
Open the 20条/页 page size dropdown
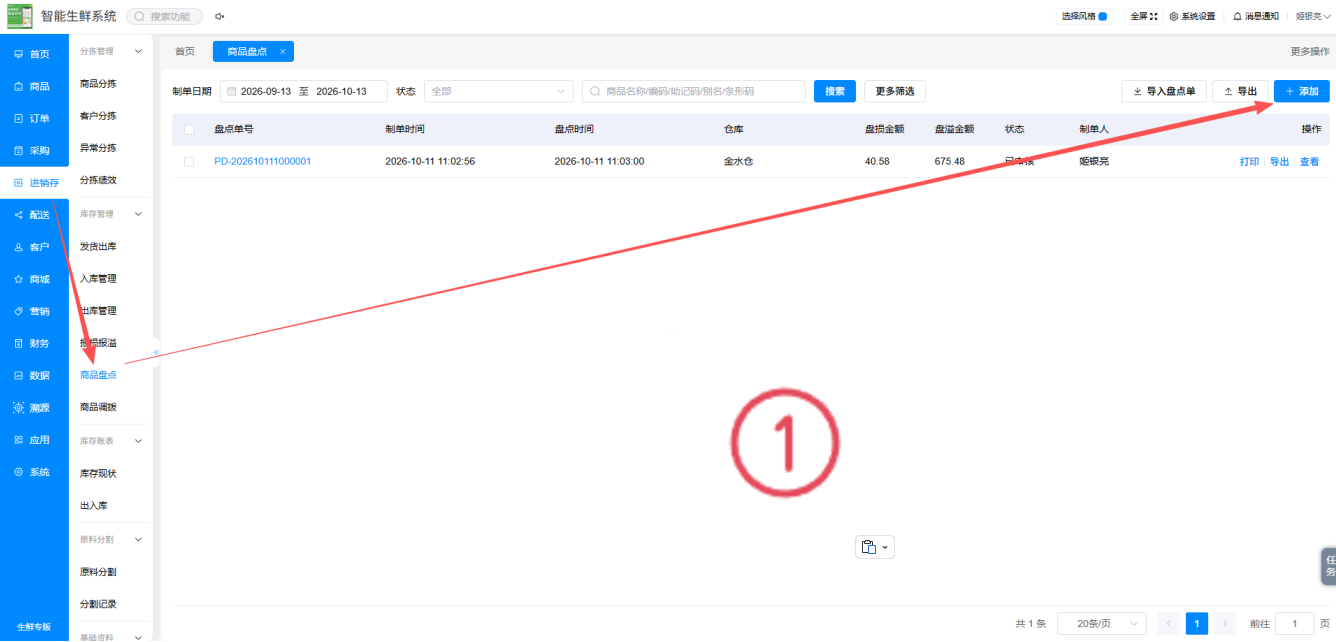1102,623
